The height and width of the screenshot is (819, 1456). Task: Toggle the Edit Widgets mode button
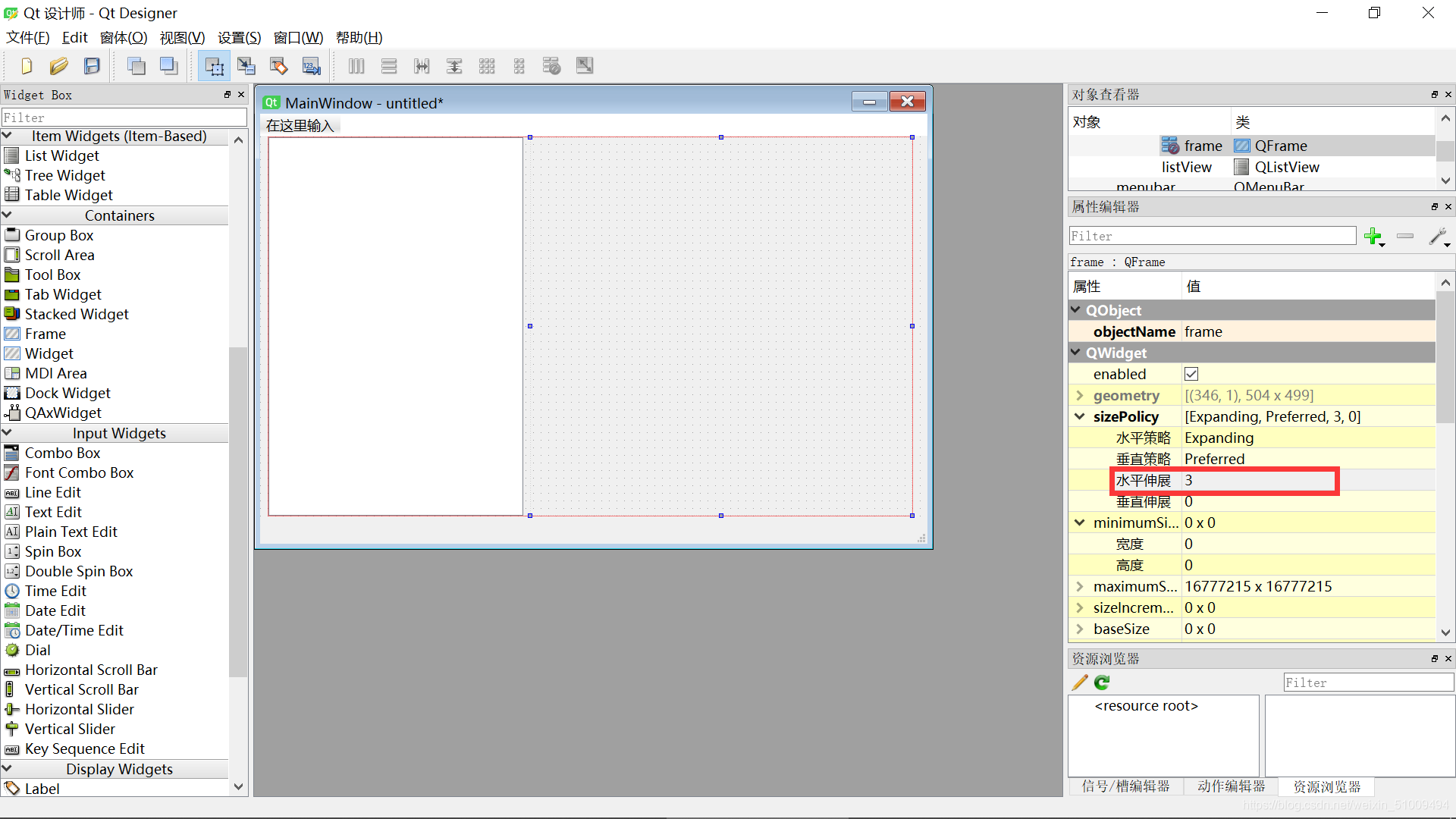click(x=213, y=66)
